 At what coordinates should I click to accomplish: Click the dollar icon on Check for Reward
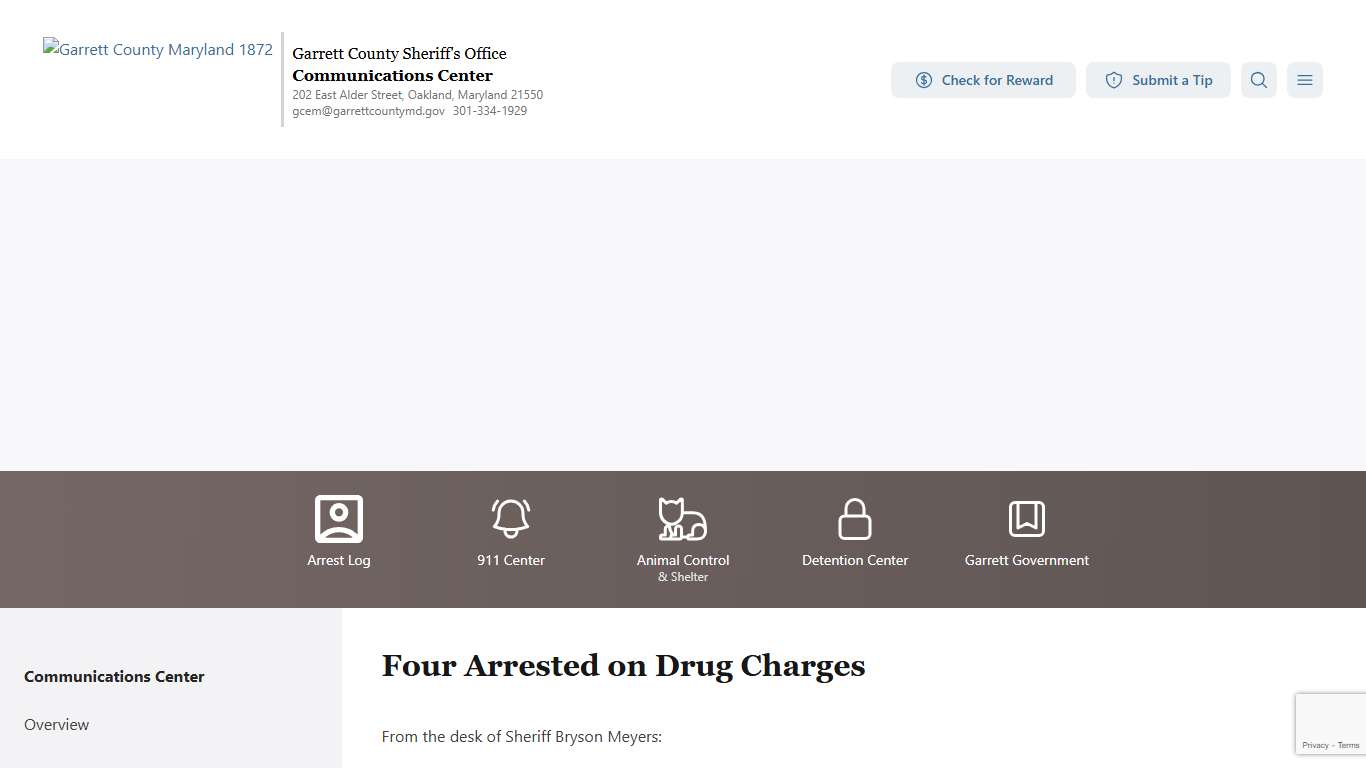(923, 80)
